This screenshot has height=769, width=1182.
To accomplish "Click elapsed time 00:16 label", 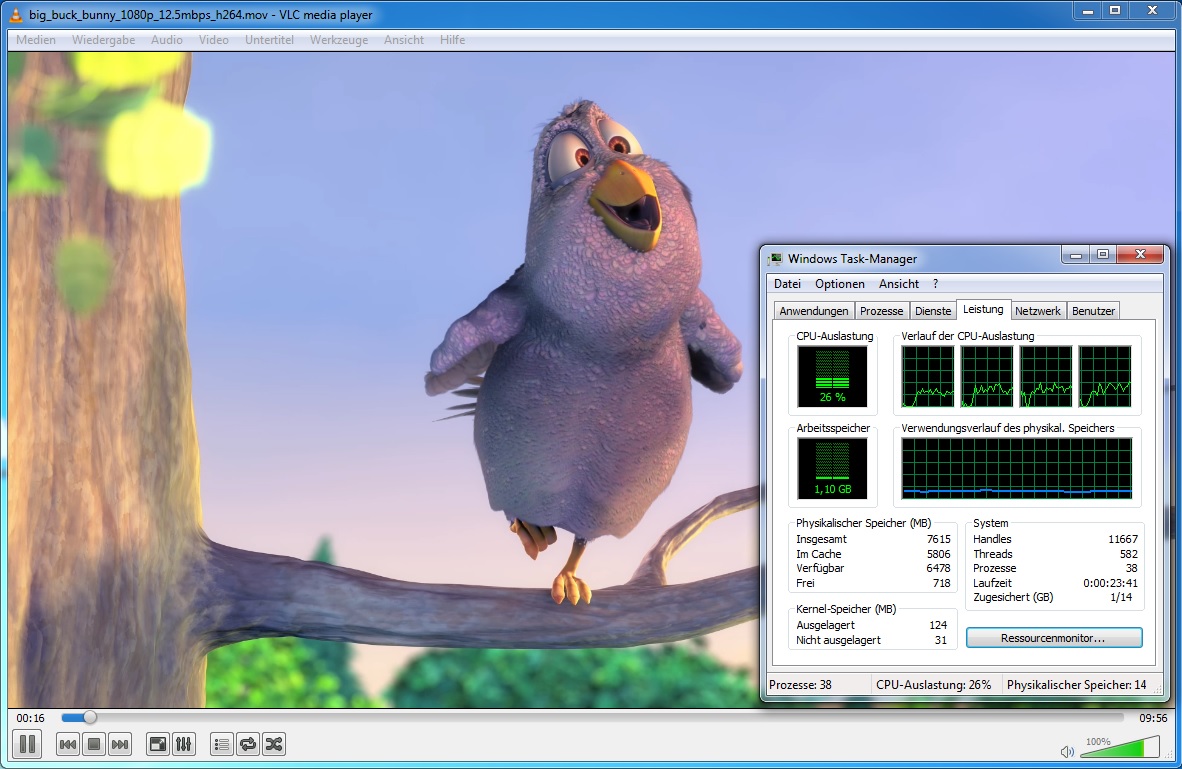I will 30,718.
